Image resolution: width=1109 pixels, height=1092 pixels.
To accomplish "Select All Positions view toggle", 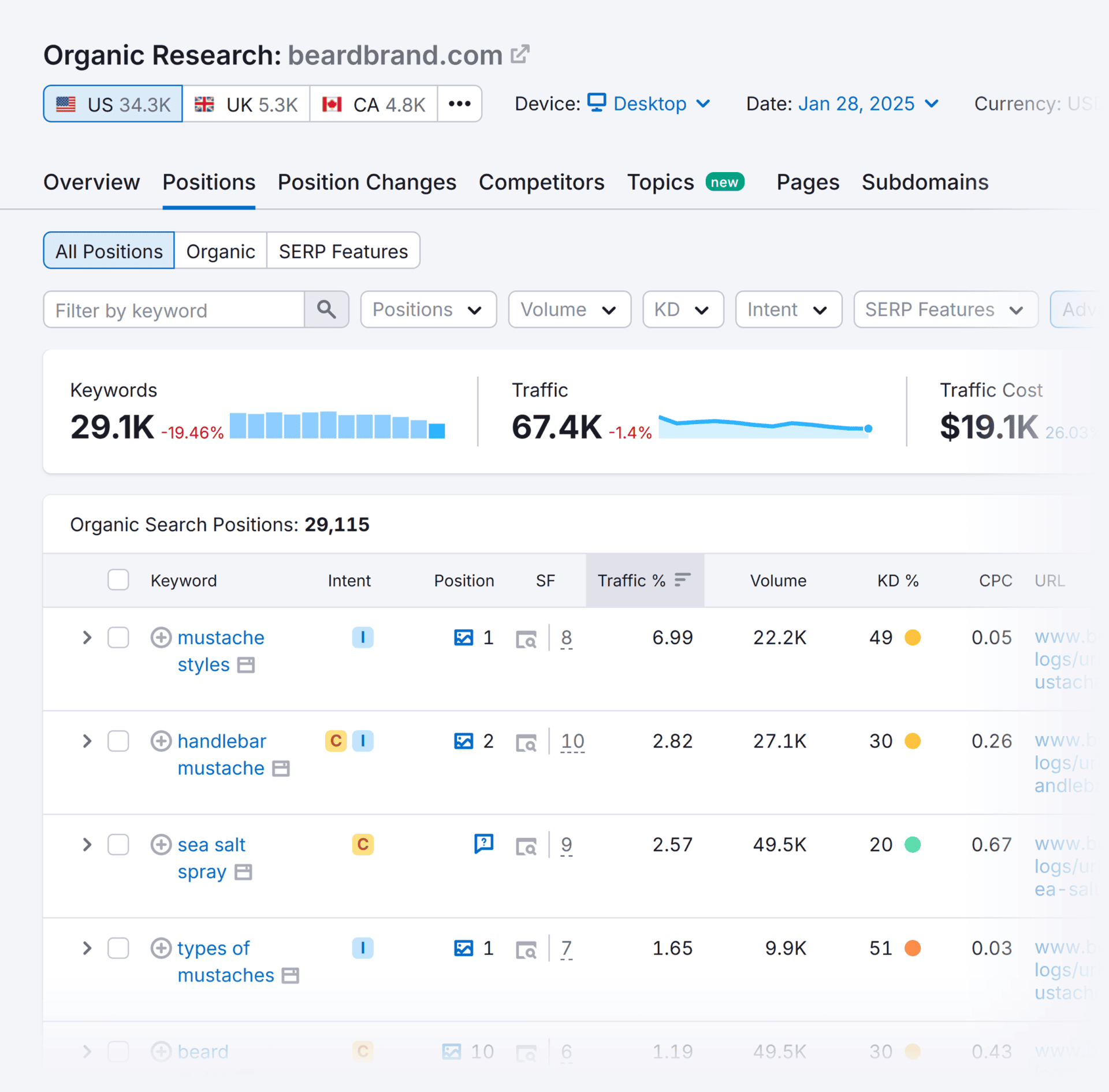I will point(109,251).
